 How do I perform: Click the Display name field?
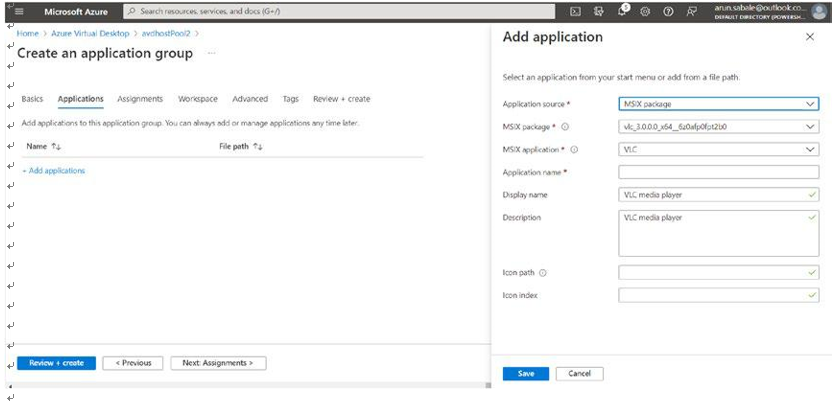coord(719,195)
